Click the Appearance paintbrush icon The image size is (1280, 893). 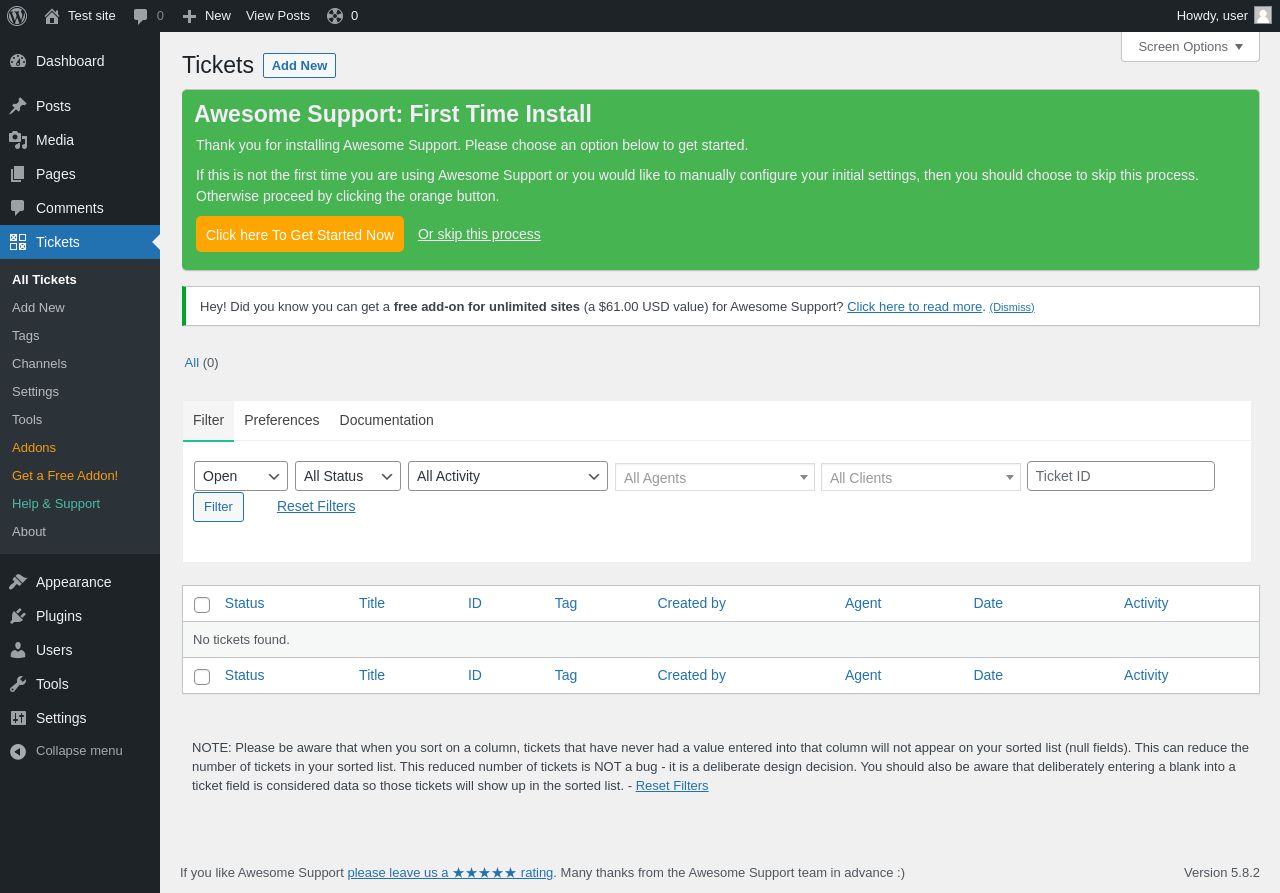coord(18,582)
